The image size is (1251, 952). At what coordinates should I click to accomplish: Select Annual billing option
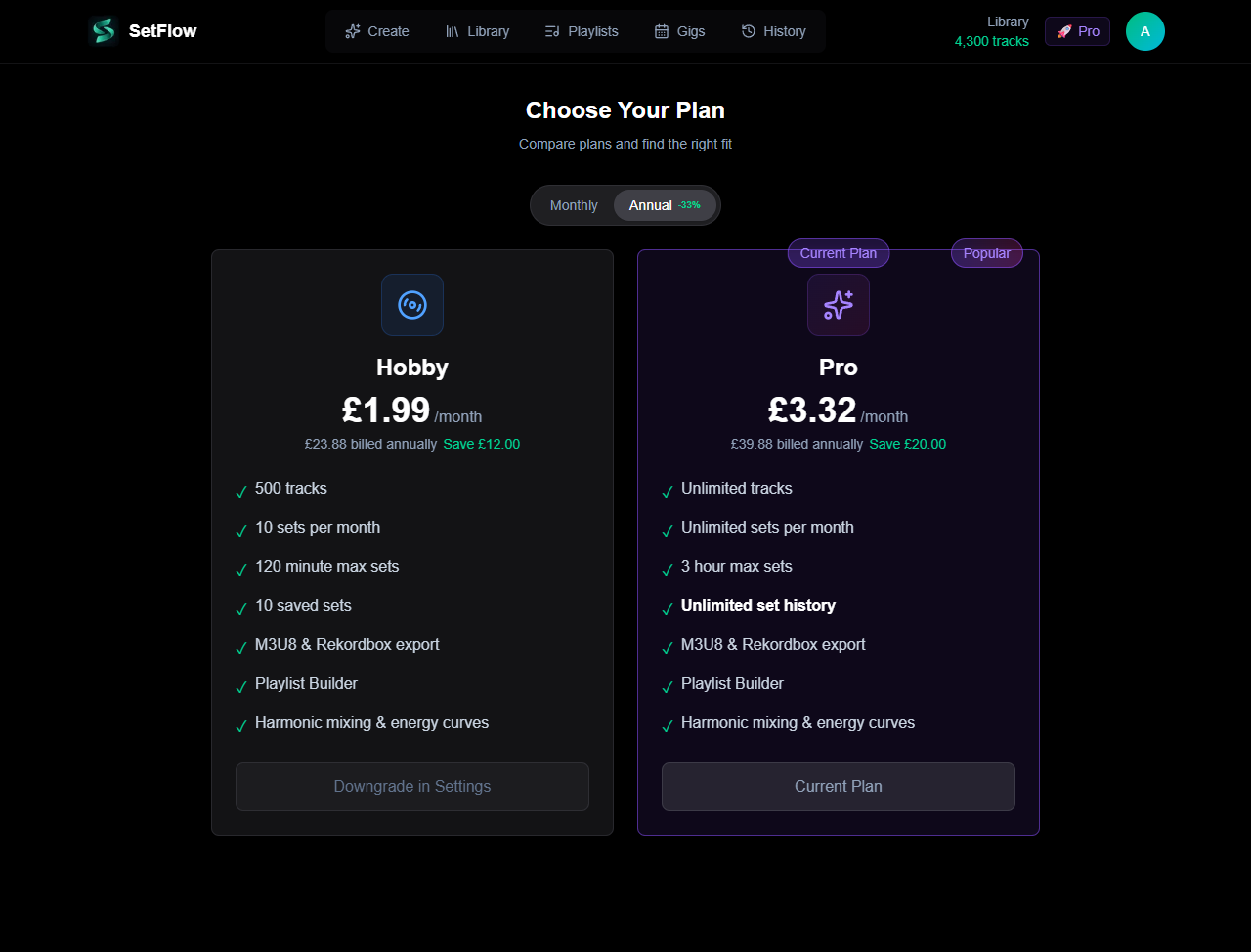click(651, 205)
